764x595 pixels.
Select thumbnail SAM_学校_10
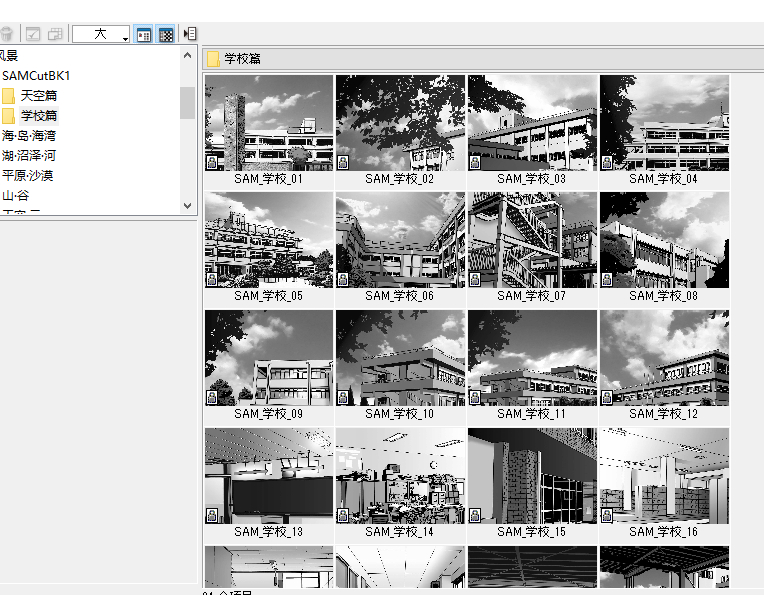400,358
